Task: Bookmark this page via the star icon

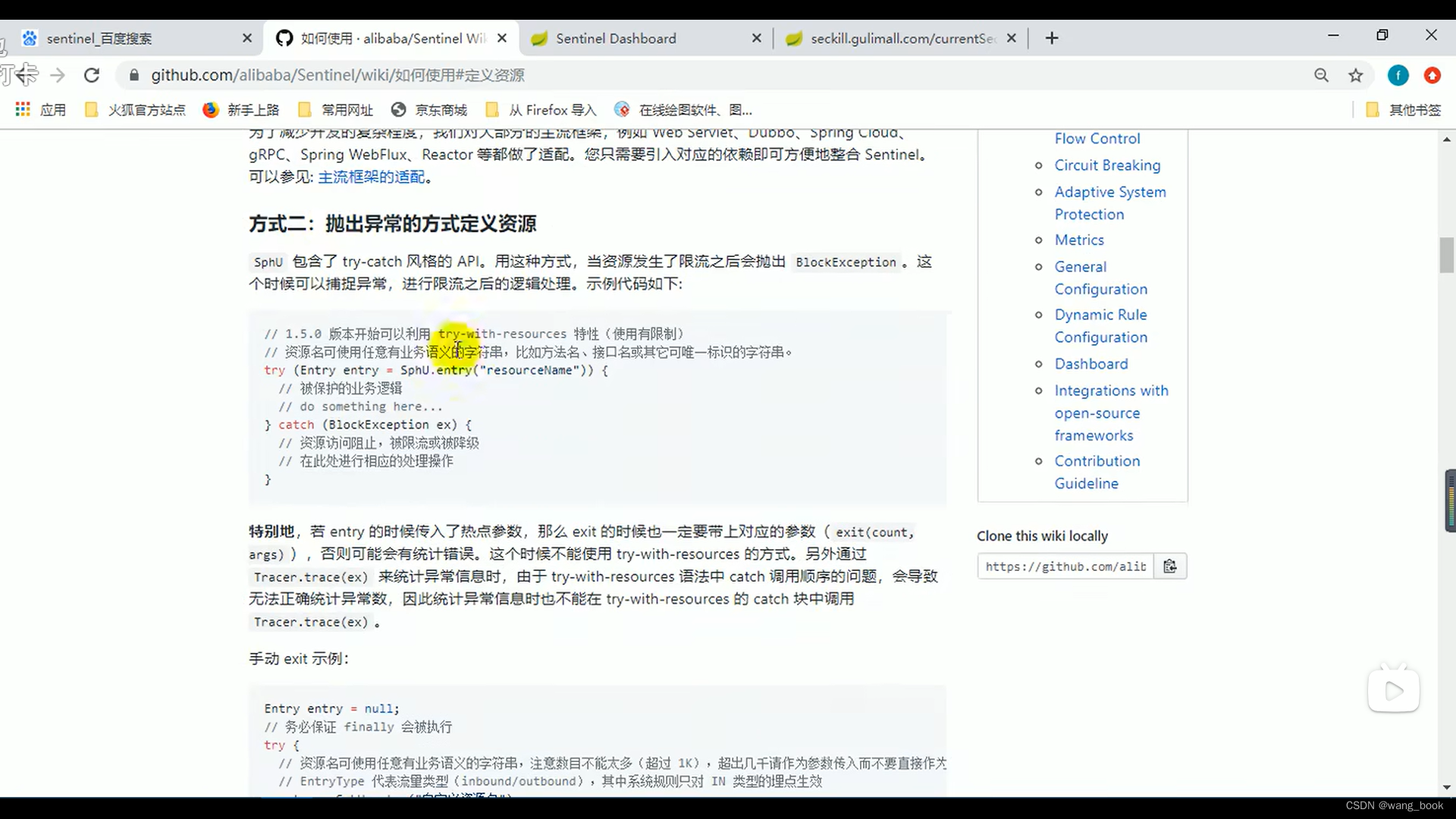Action: pos(1356,75)
